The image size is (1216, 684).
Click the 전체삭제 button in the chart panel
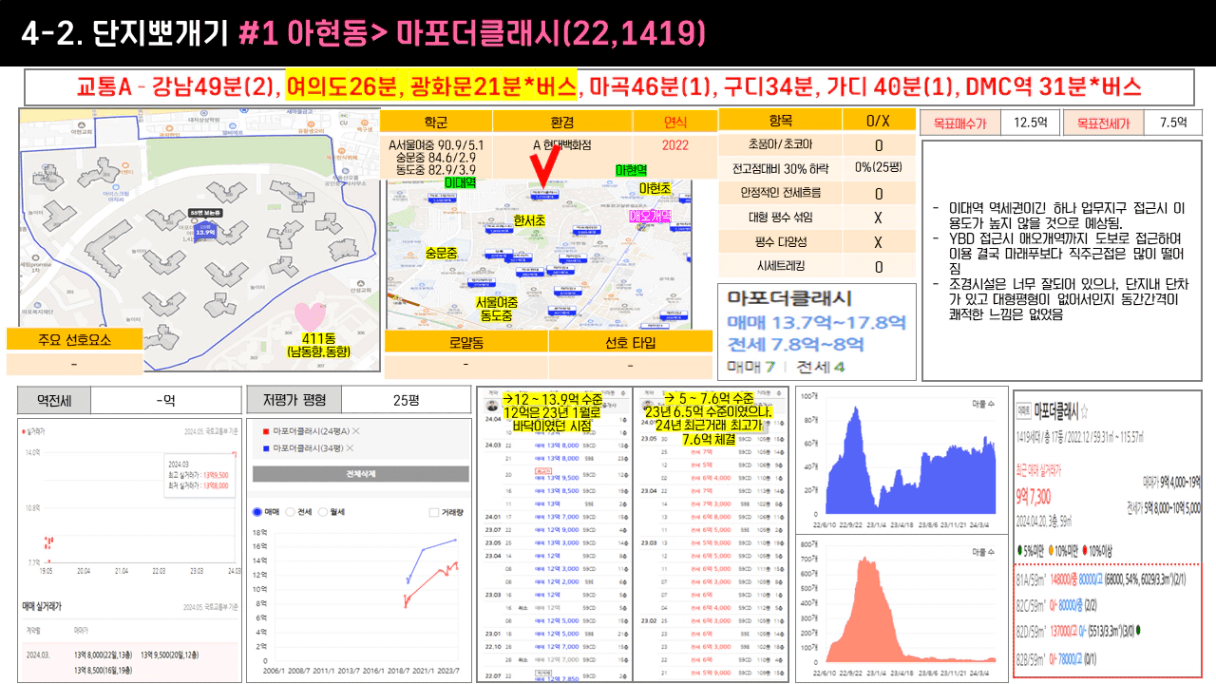360,474
